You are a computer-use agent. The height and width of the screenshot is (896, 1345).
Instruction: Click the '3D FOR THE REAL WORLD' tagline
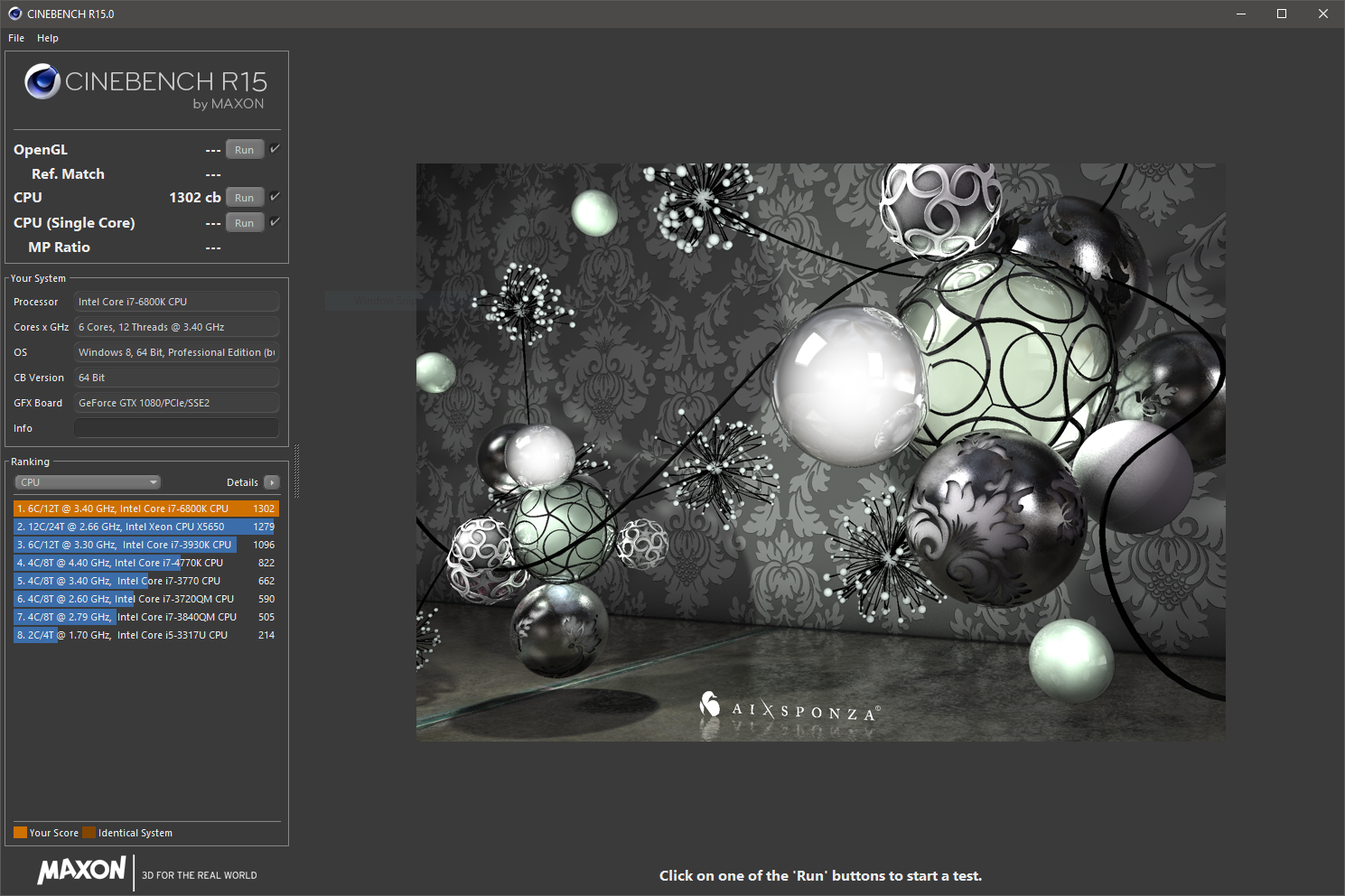click(x=200, y=875)
